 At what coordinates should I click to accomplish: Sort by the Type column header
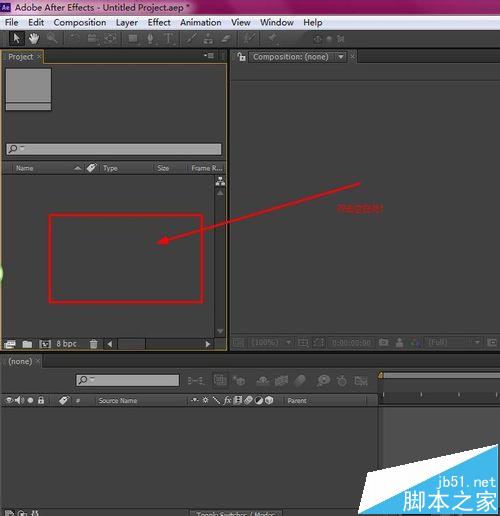[x=110, y=168]
